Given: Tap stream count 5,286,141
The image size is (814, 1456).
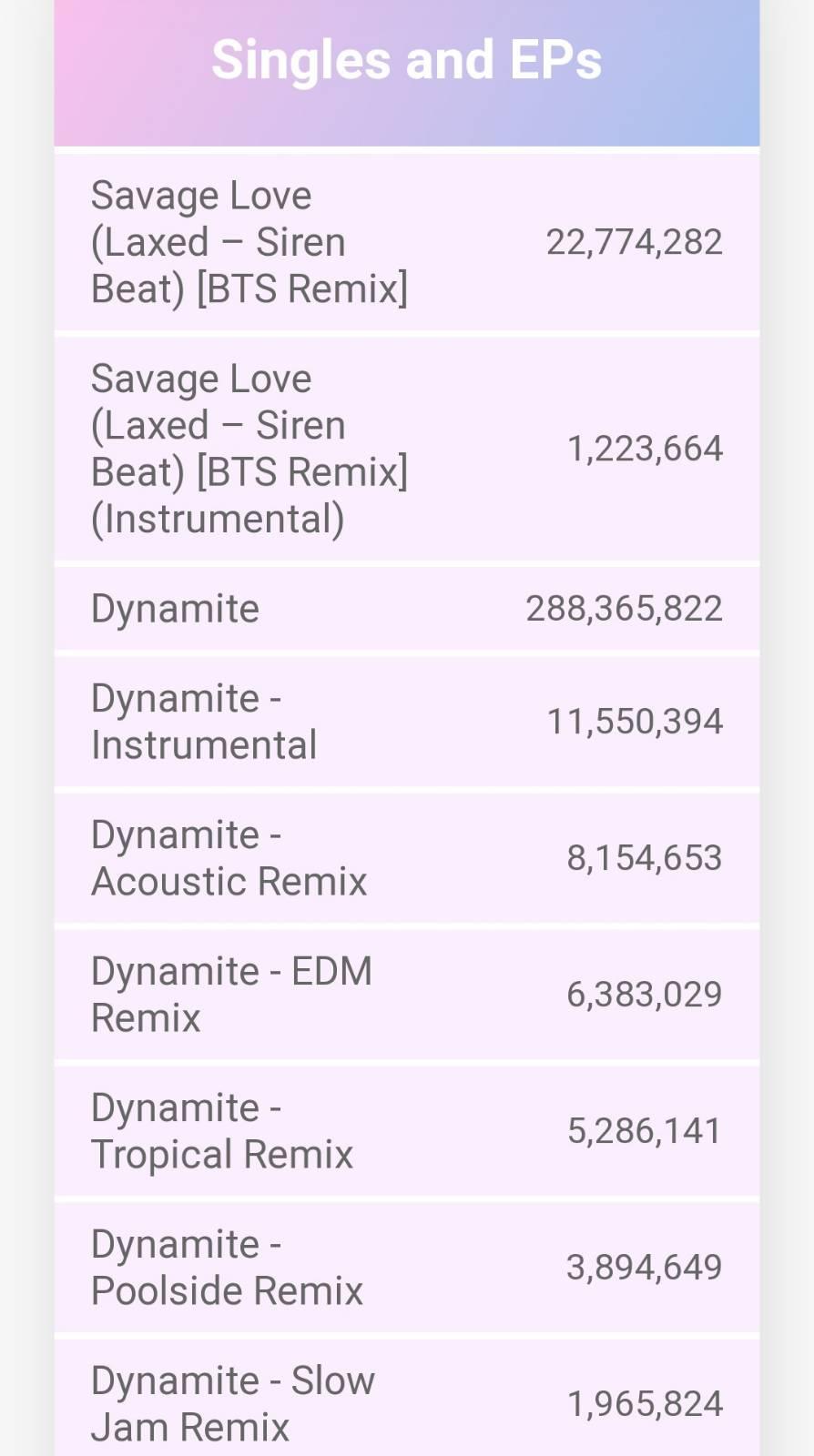Looking at the screenshot, I should [x=645, y=1131].
